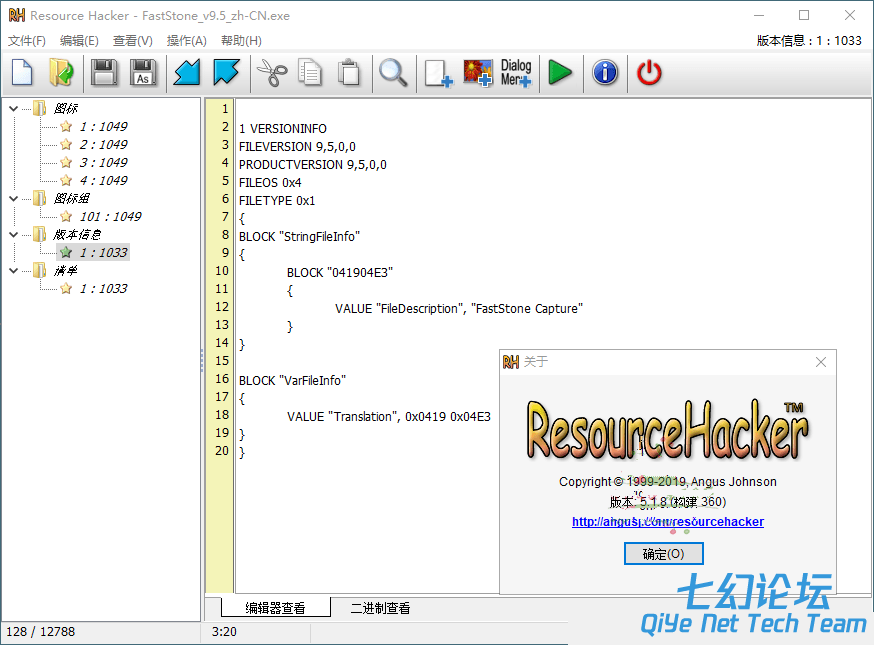Compile script with green play icon
Image resolution: width=874 pixels, height=645 pixels.
560,72
